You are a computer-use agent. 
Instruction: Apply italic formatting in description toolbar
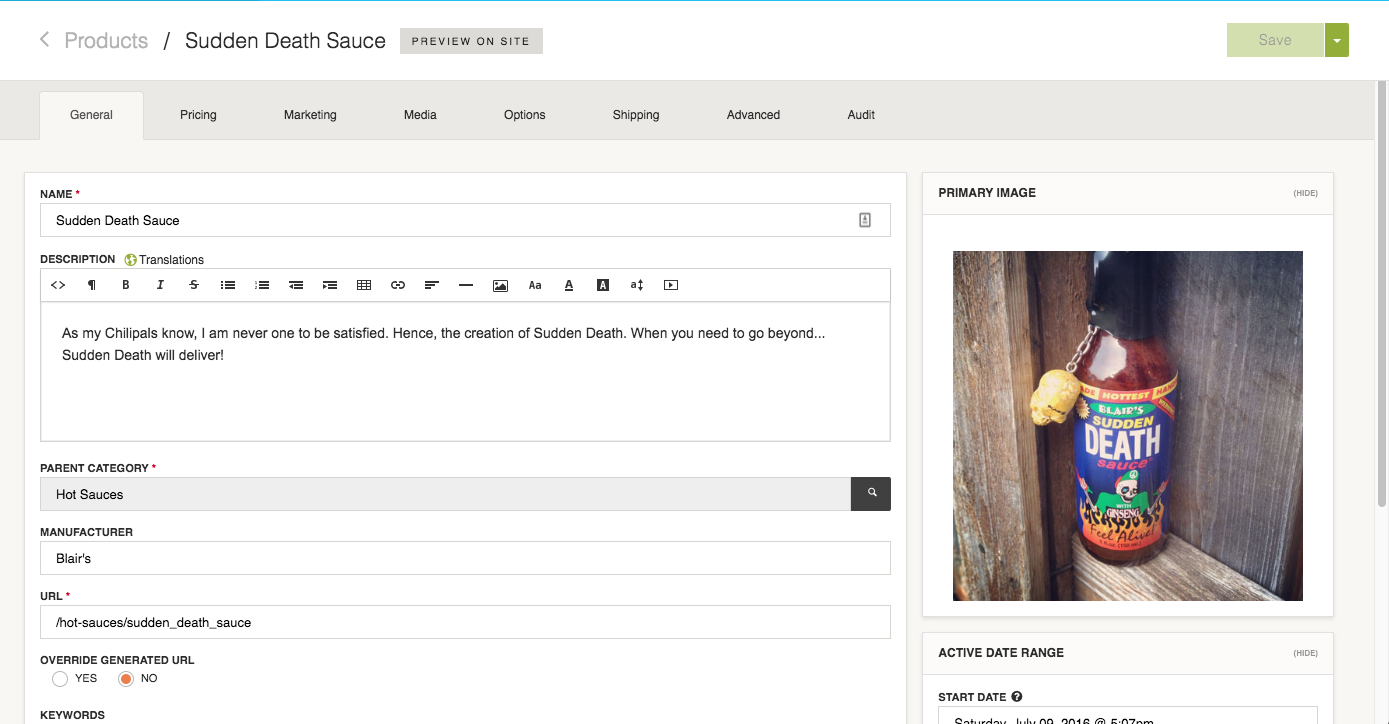160,285
